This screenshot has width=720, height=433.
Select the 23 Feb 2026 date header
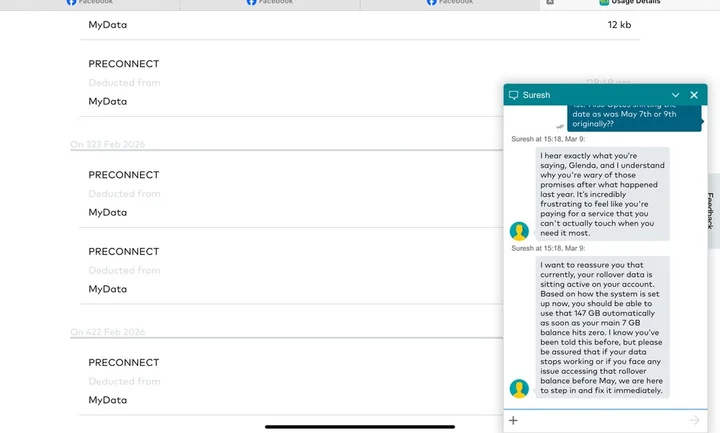click(108, 145)
